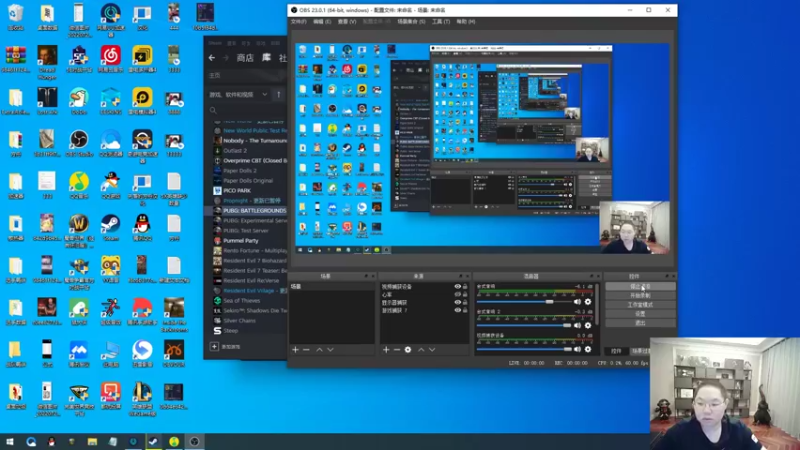This screenshot has width=800, height=450.
Task: Open the WinRAR archive desktop icon
Action: tap(15, 59)
